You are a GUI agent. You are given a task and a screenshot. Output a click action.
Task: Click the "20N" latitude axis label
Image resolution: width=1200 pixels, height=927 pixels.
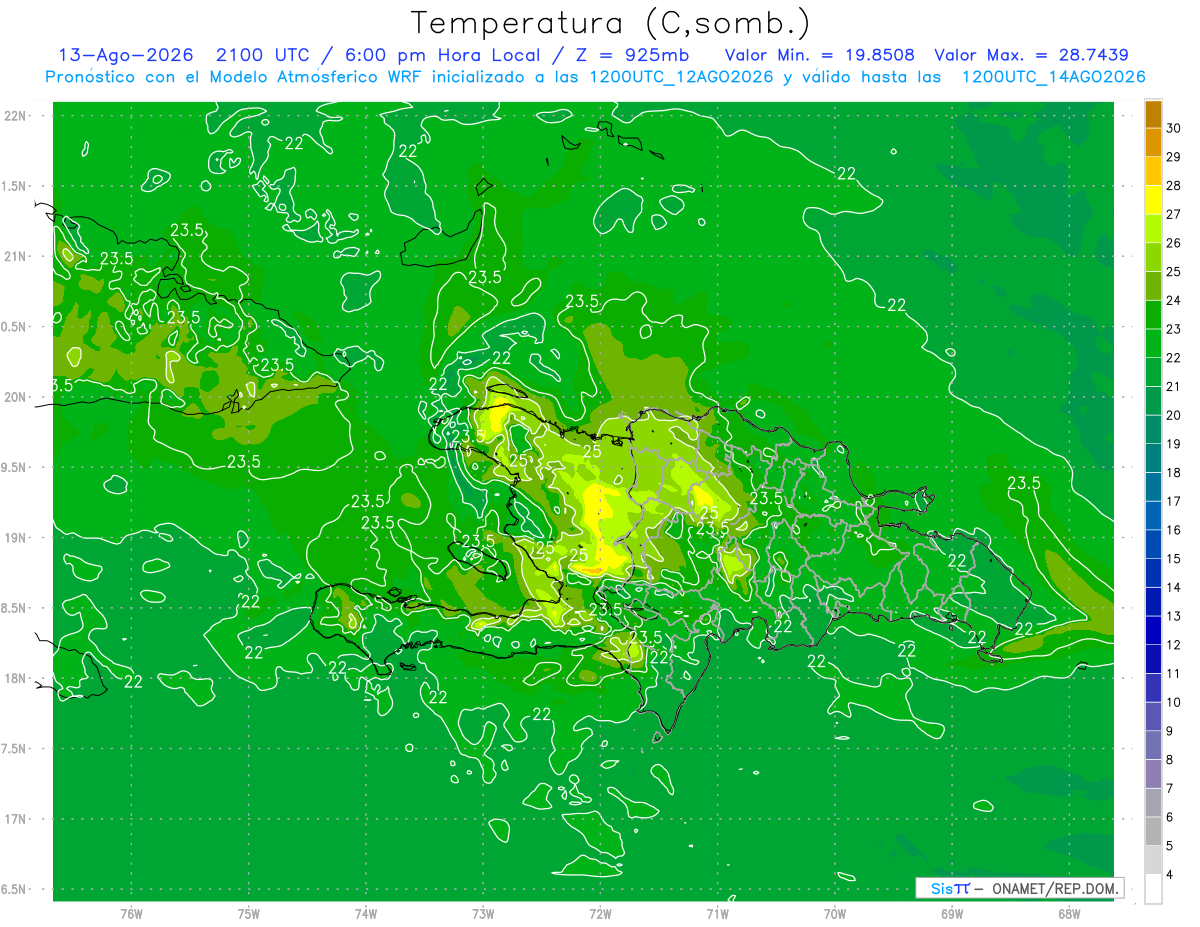click(16, 397)
